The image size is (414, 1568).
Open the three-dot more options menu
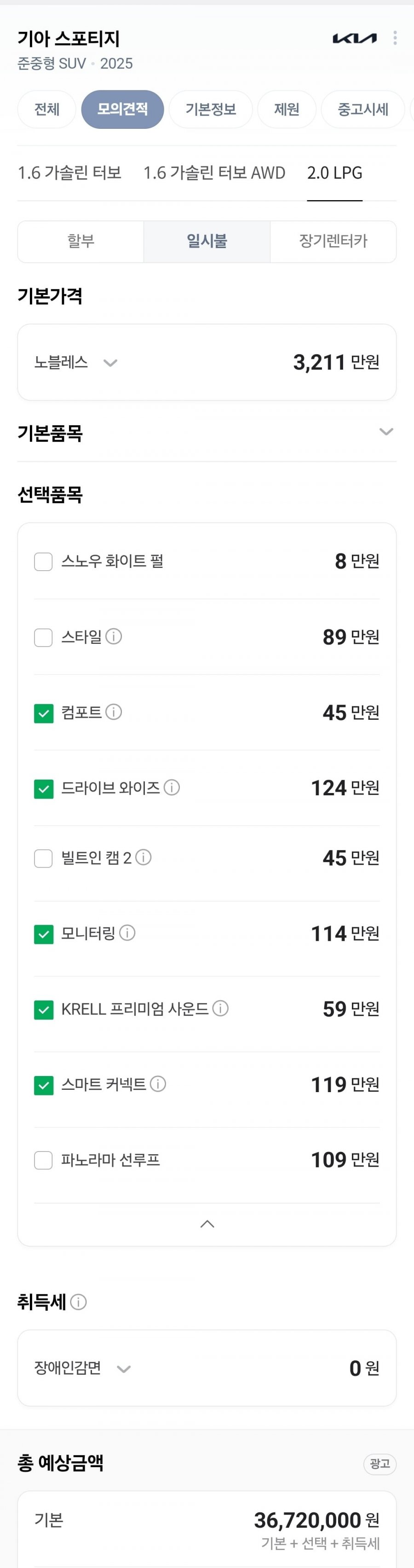click(395, 38)
